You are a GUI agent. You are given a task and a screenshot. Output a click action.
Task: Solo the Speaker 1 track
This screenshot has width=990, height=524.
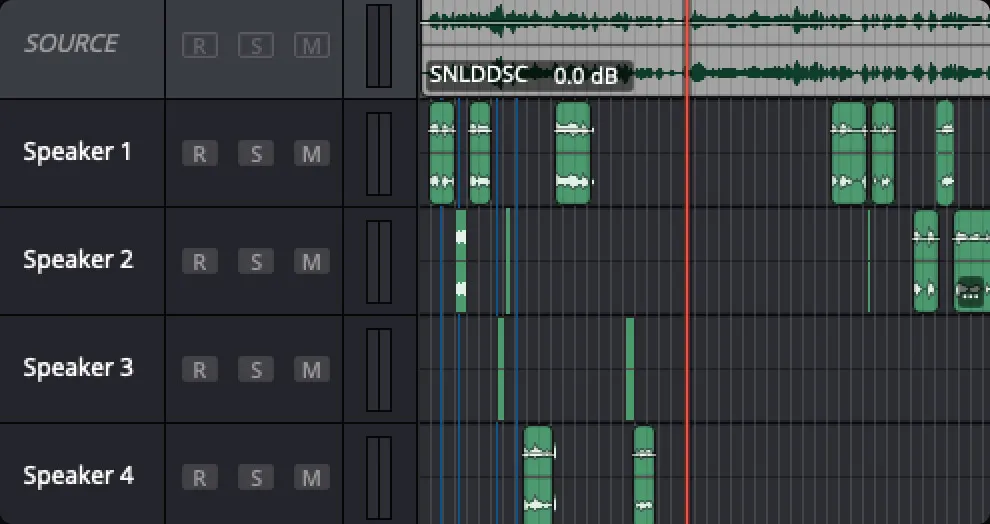click(256, 154)
